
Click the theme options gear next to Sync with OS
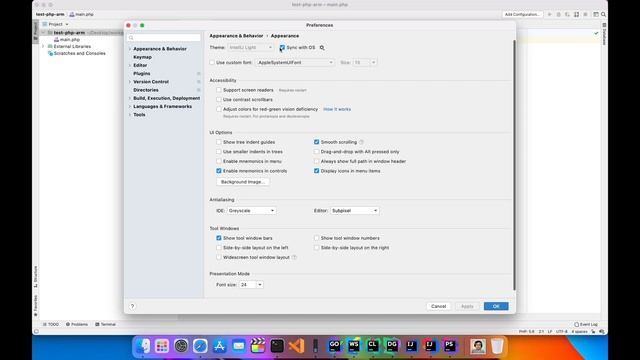pyautogui.click(x=322, y=48)
